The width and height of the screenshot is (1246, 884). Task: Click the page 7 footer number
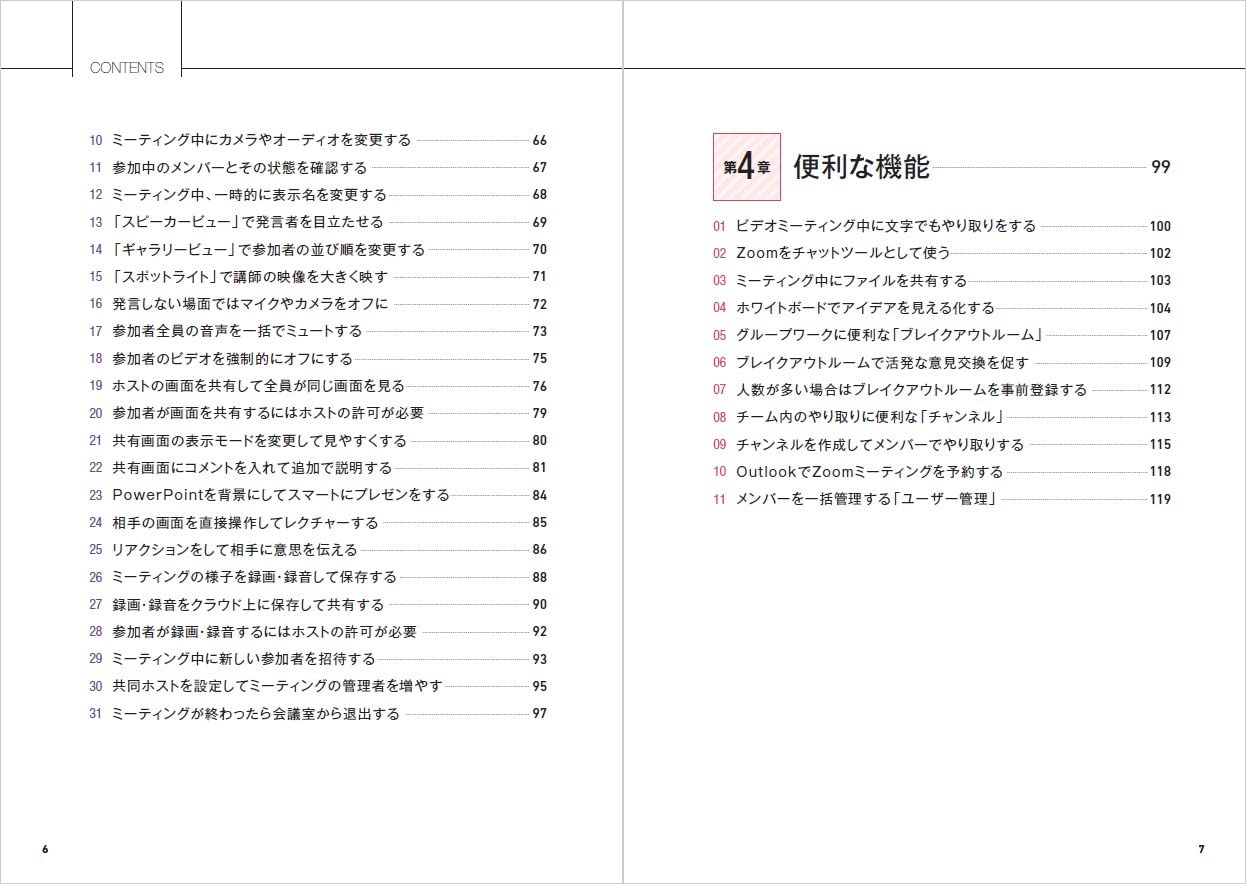1201,849
